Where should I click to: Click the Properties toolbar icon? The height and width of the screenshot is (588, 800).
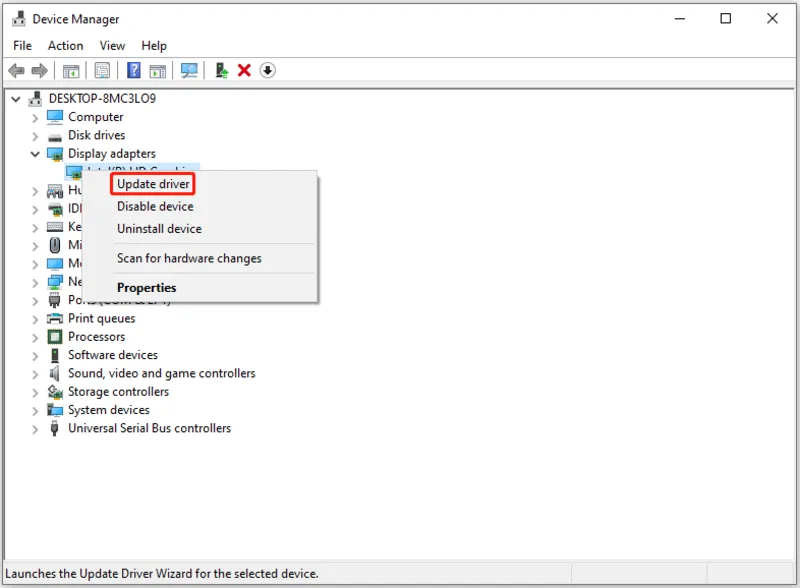tap(102, 70)
